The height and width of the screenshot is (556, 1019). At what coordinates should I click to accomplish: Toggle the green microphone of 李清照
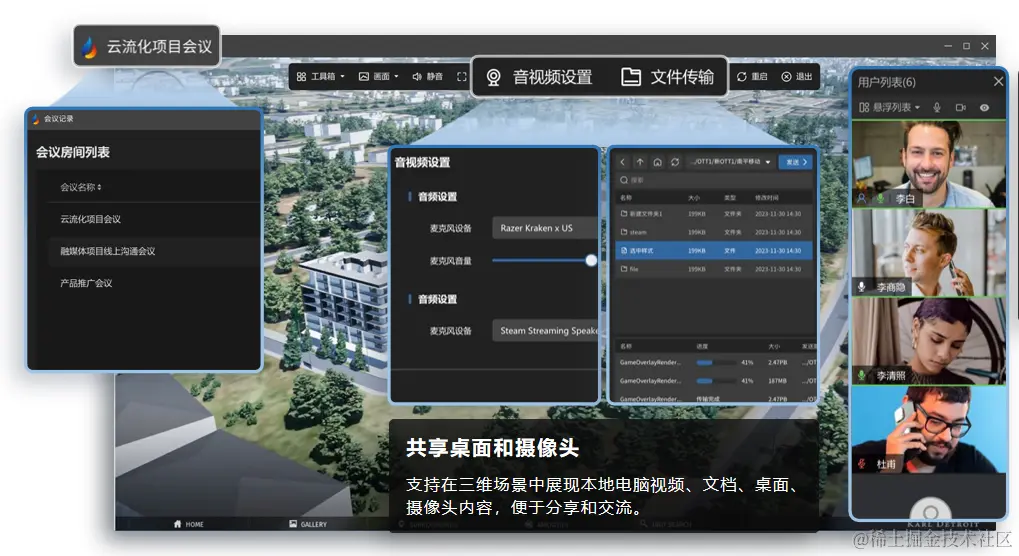click(862, 375)
